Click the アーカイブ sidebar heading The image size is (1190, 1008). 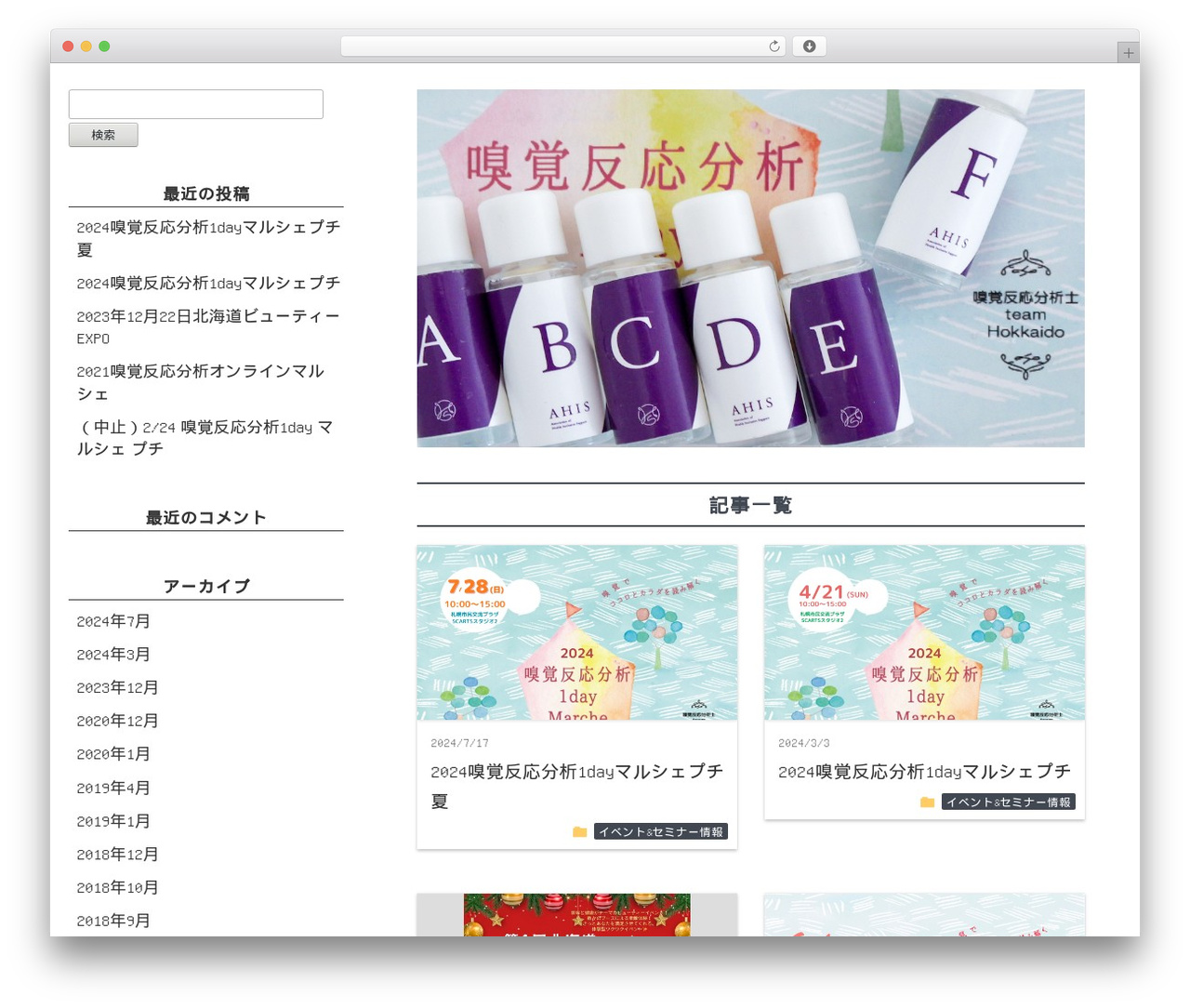(205, 586)
